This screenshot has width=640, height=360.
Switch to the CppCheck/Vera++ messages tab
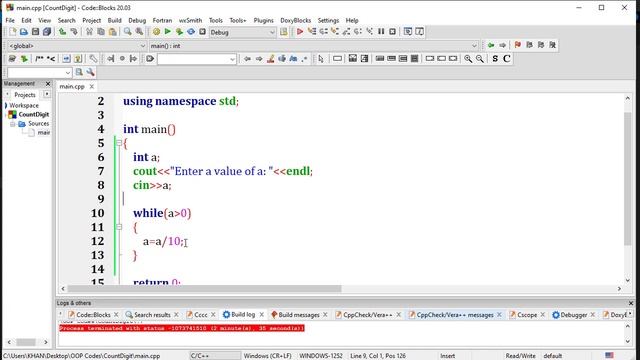455,315
